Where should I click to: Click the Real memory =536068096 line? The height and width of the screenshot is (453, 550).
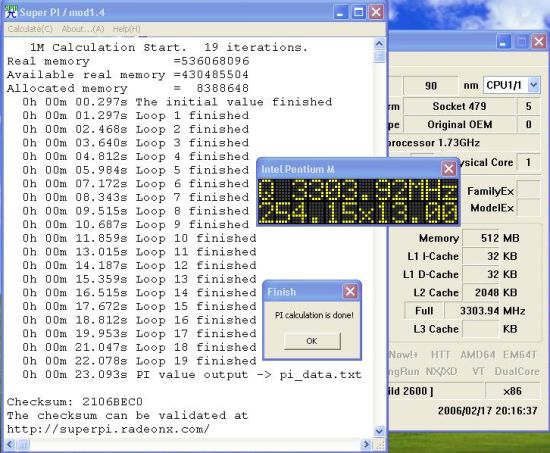point(128,61)
